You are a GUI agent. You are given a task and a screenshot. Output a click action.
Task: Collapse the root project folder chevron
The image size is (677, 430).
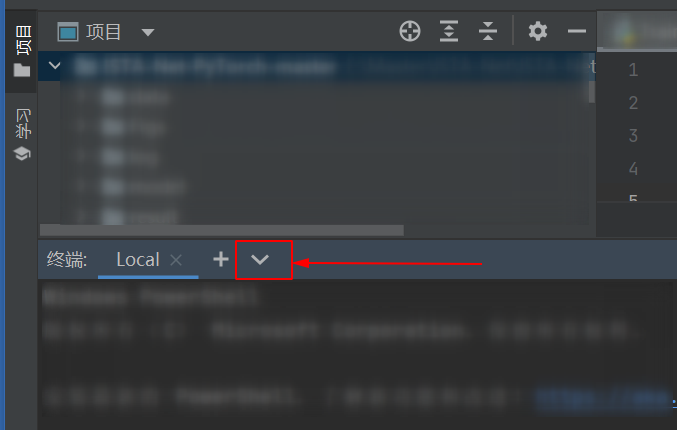coord(55,66)
